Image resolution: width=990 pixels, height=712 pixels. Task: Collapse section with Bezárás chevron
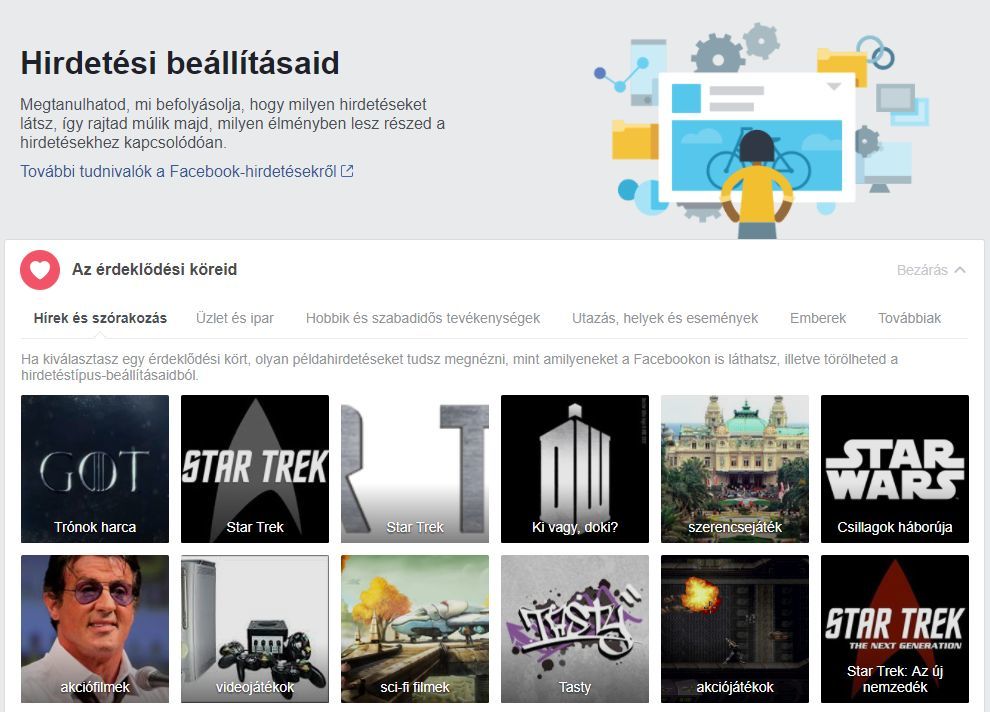point(931,270)
